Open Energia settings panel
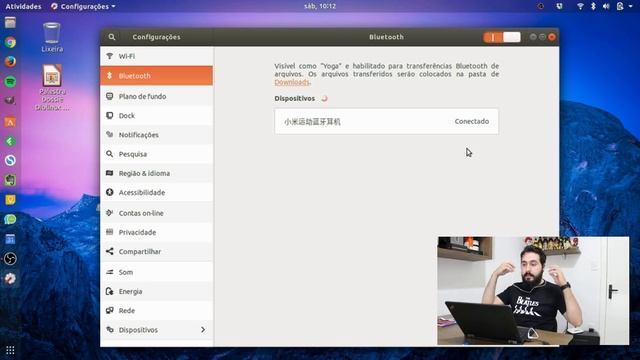Screen dimensions: 640x360 click(156, 291)
